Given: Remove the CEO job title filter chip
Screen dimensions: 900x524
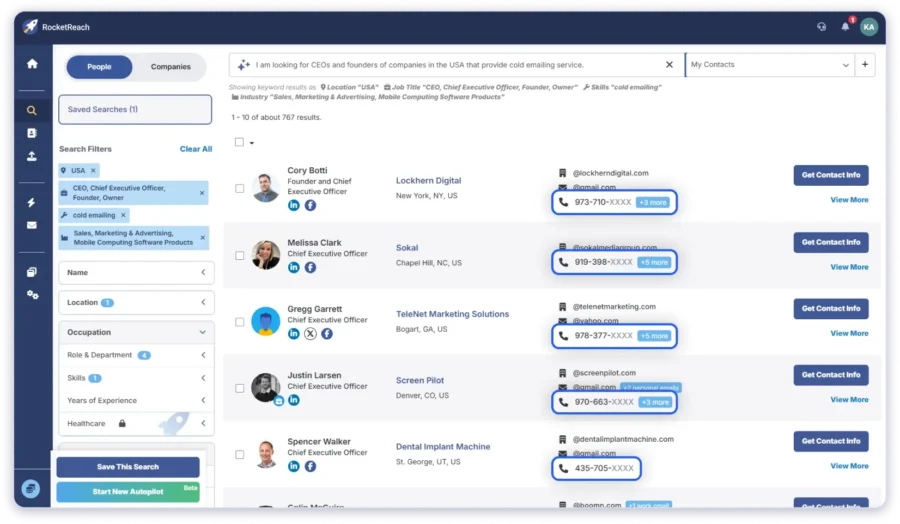Looking at the screenshot, I should point(202,193).
